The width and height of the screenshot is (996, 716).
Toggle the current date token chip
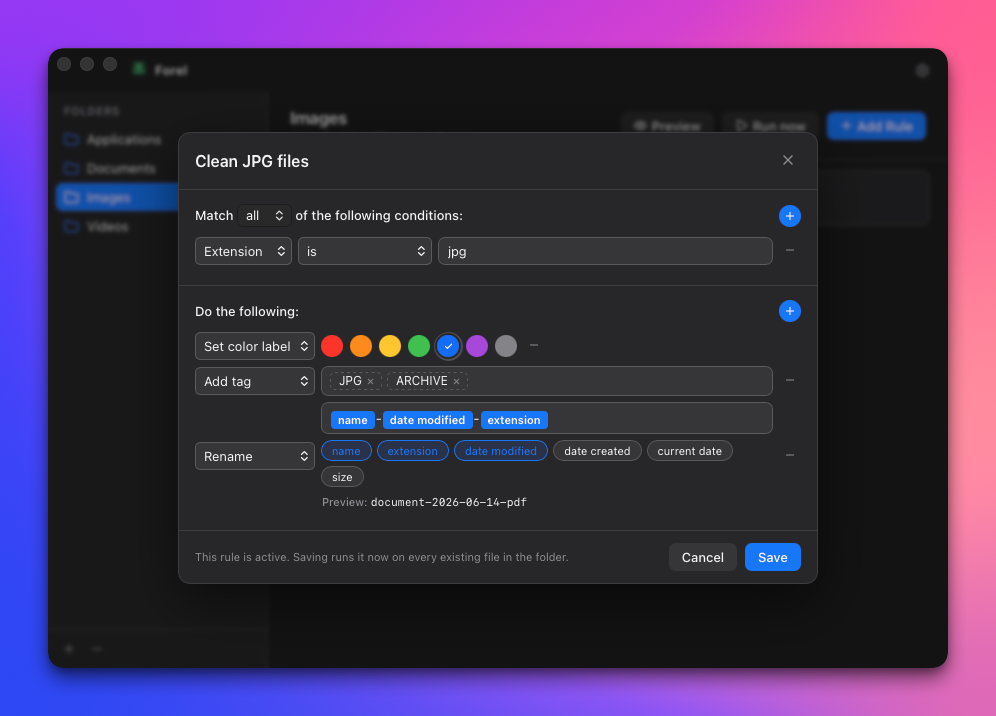pos(689,451)
